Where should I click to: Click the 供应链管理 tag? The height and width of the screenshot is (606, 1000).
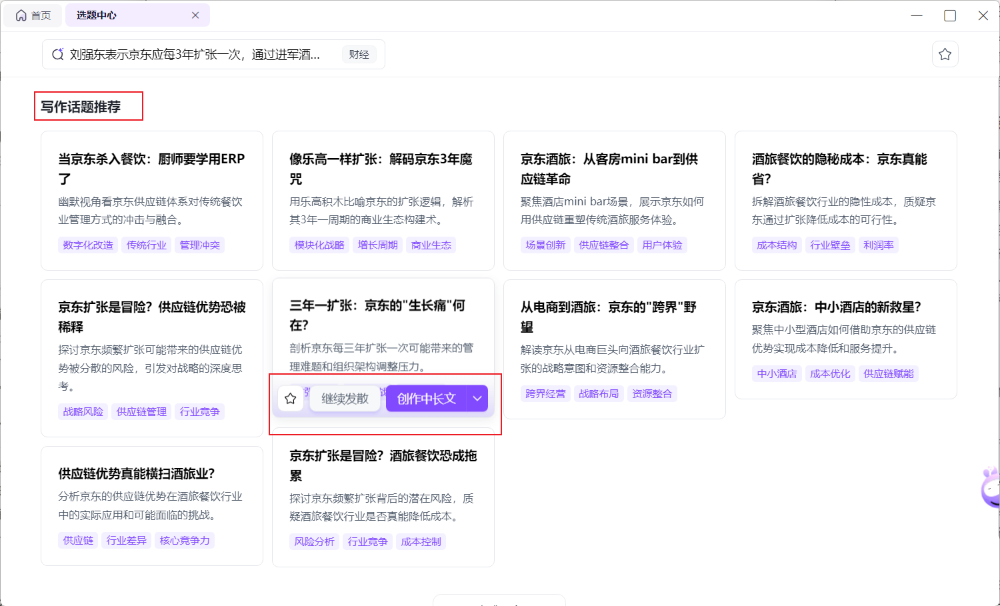pyautogui.click(x=142, y=411)
